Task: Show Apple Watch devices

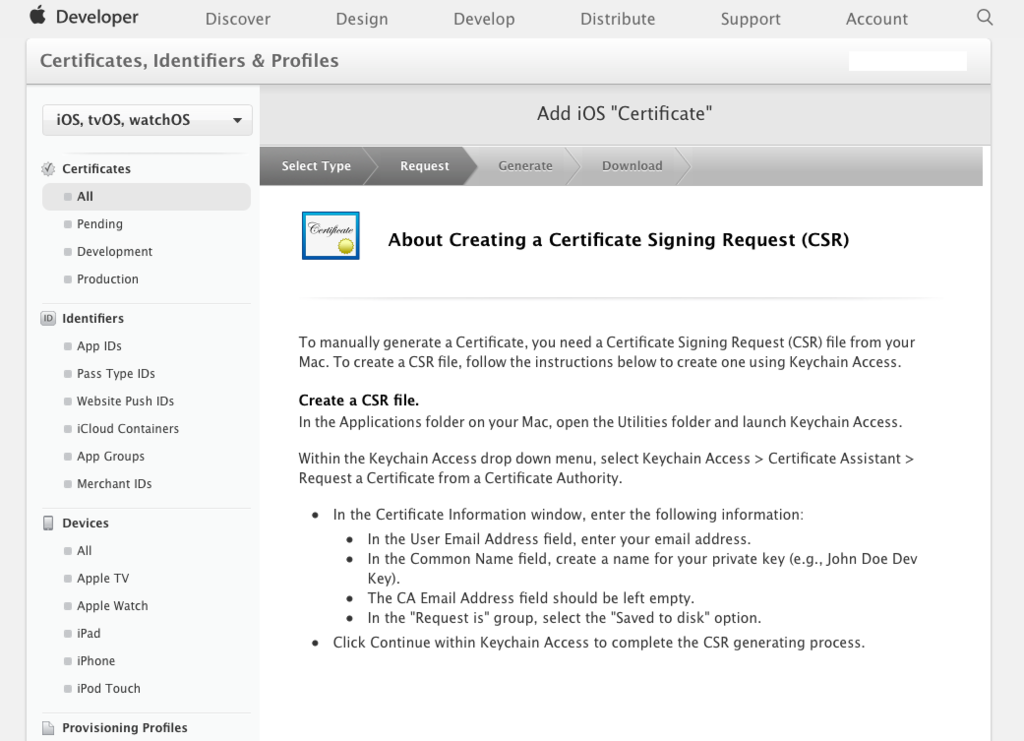Action: [112, 606]
